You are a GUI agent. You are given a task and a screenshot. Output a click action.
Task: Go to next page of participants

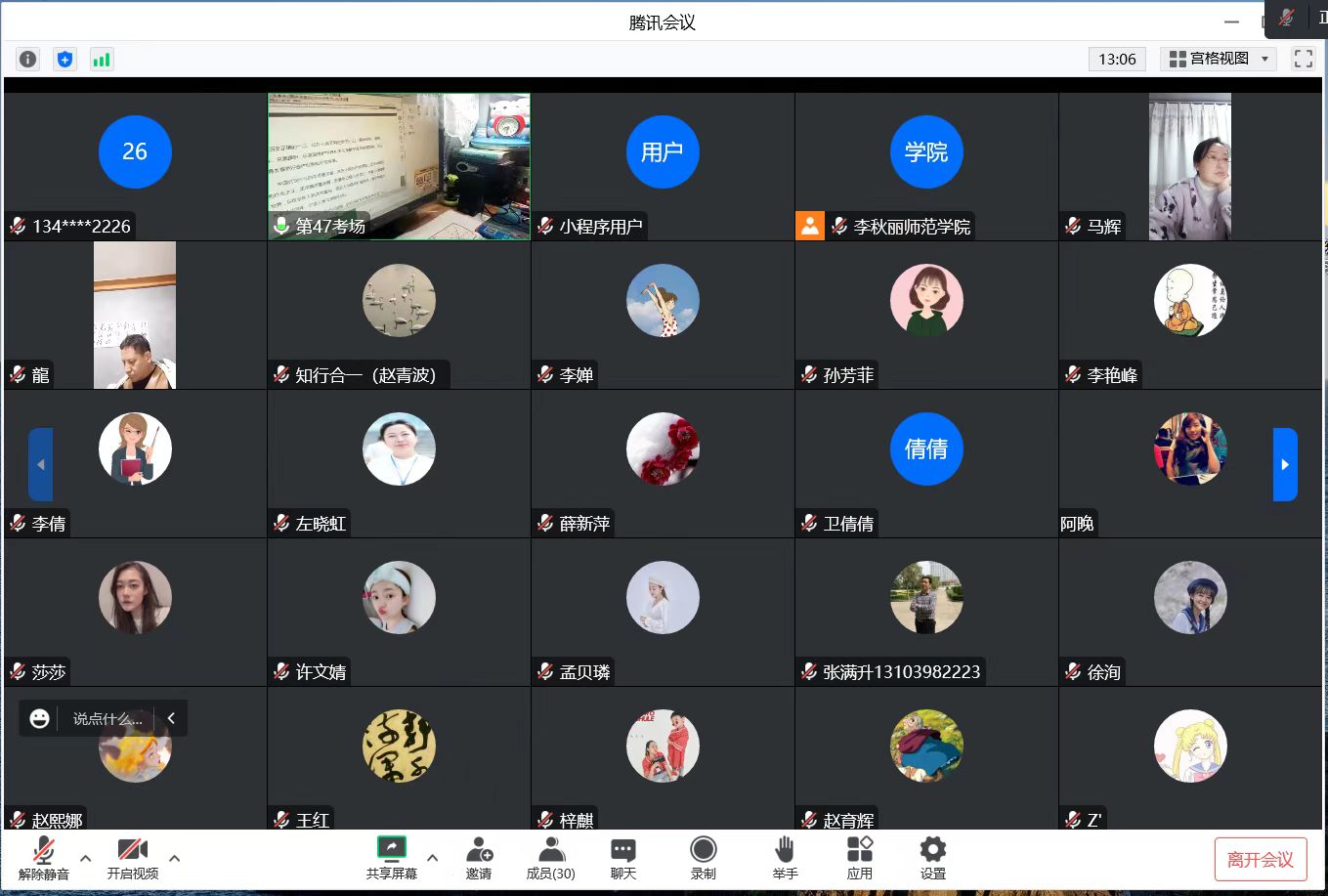coord(1285,464)
